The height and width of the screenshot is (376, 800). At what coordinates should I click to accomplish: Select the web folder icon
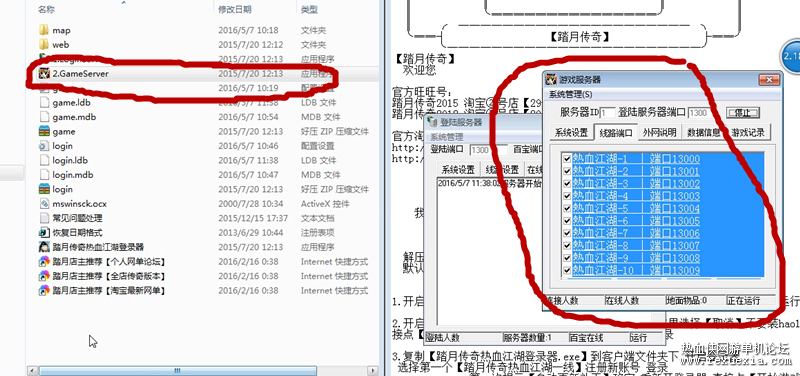[x=44, y=44]
